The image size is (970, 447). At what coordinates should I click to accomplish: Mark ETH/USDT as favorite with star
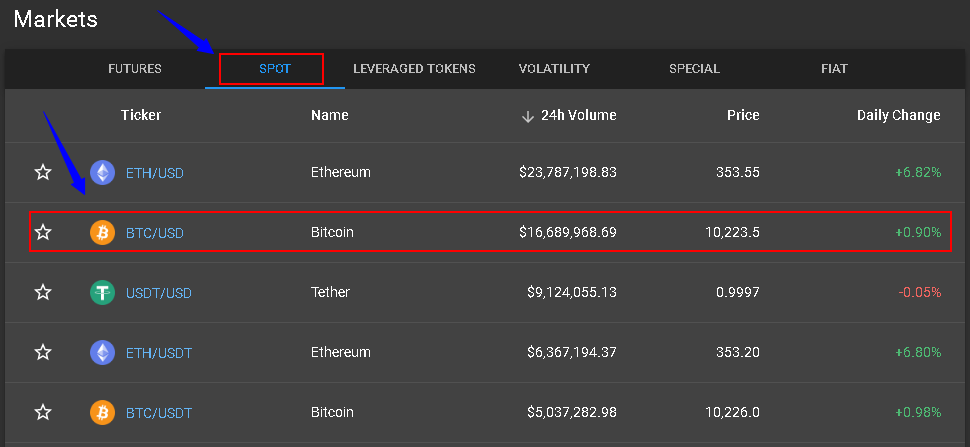(43, 352)
